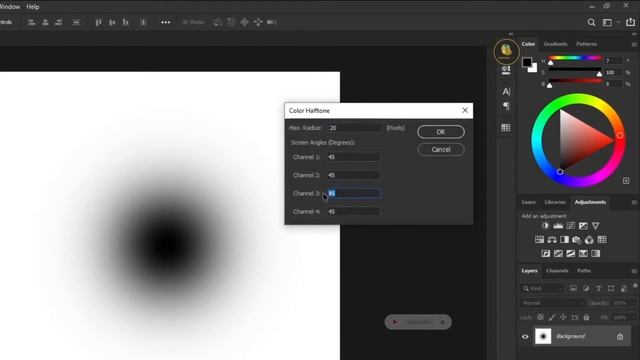Add an Exposure adjustment
Screen dimensions: 640x360
pyautogui.click(x=583, y=226)
